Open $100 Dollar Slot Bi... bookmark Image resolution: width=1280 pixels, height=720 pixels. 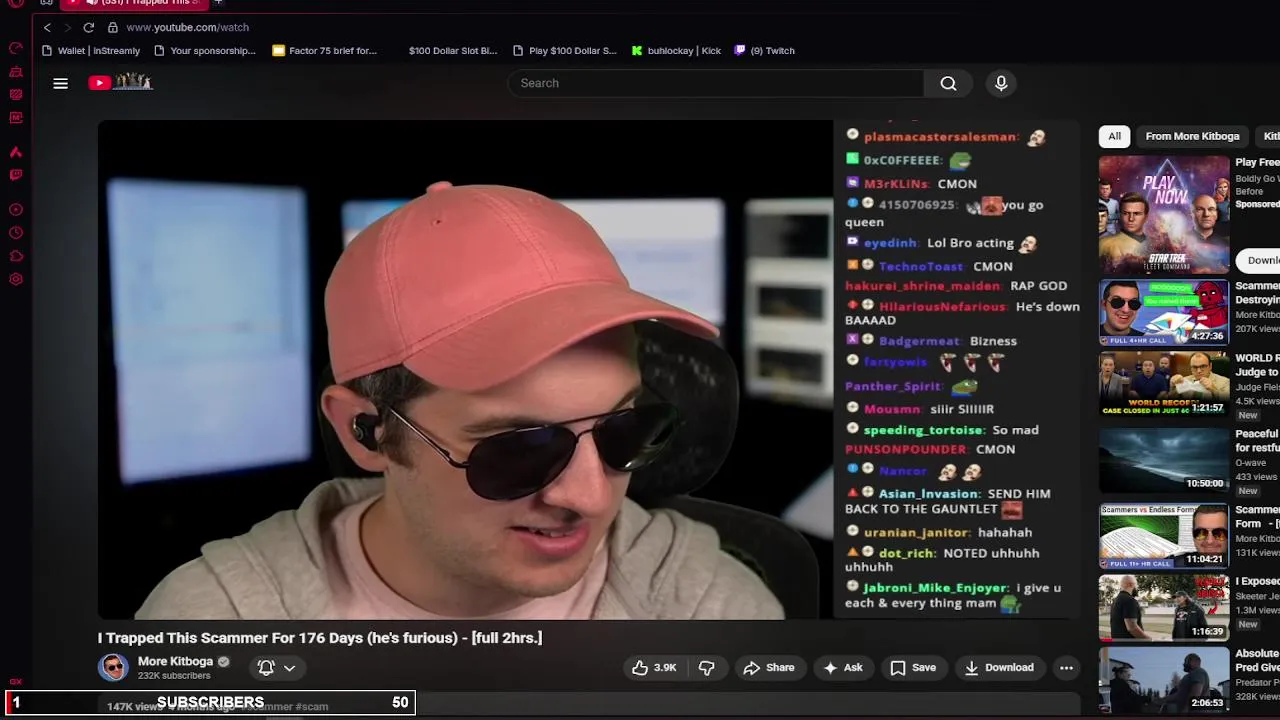coord(452,50)
